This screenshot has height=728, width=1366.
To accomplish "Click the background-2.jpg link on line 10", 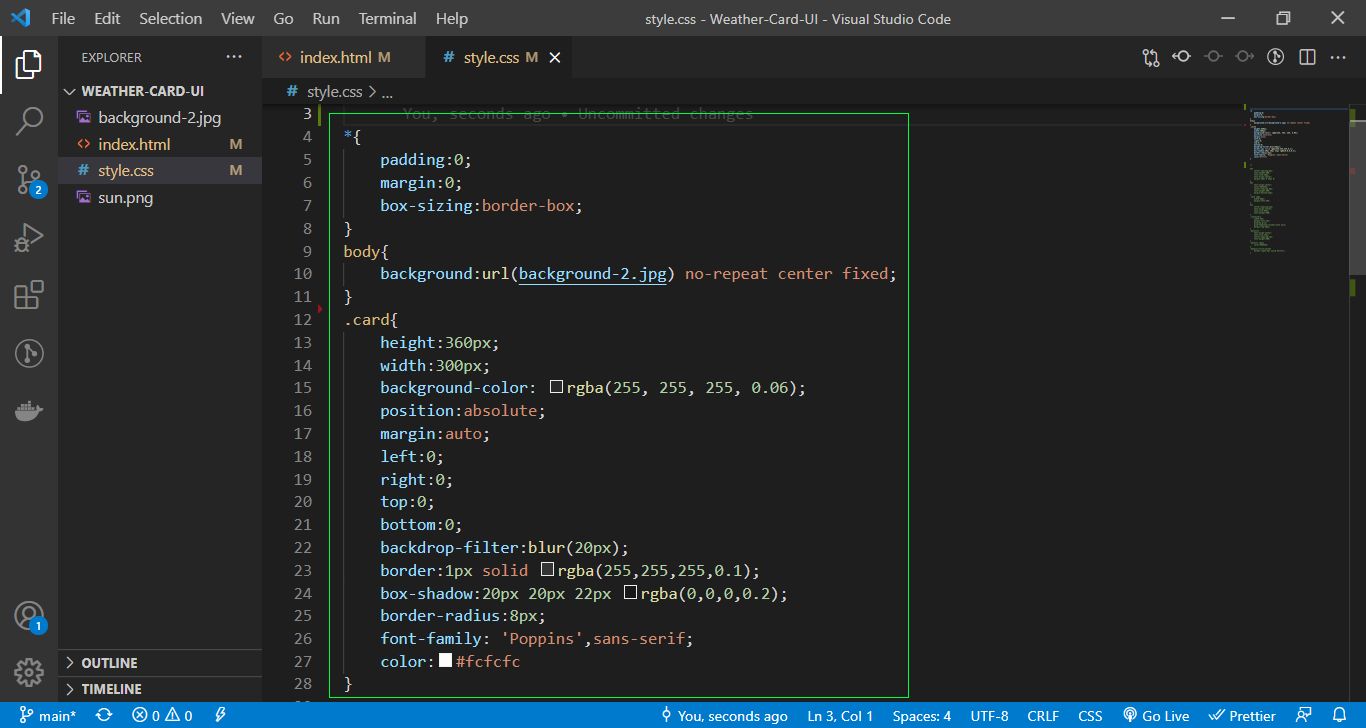I will (593, 273).
